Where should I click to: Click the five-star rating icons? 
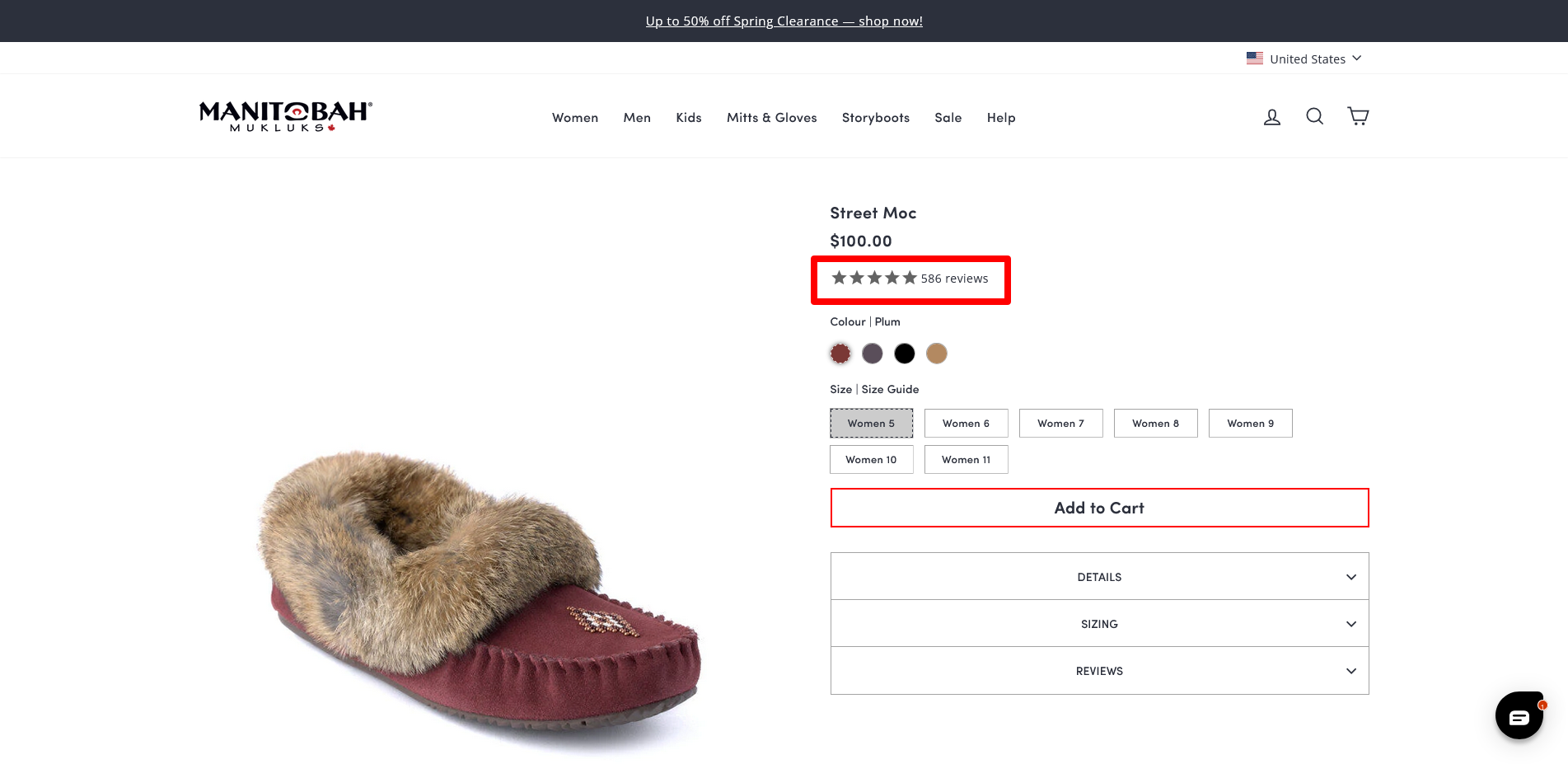coord(873,279)
